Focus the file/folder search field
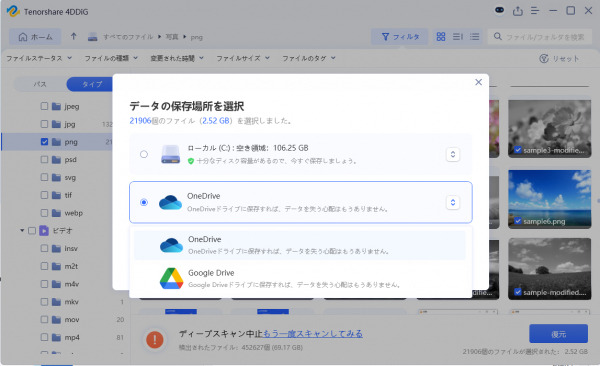This screenshot has height=366, width=600. (540, 37)
